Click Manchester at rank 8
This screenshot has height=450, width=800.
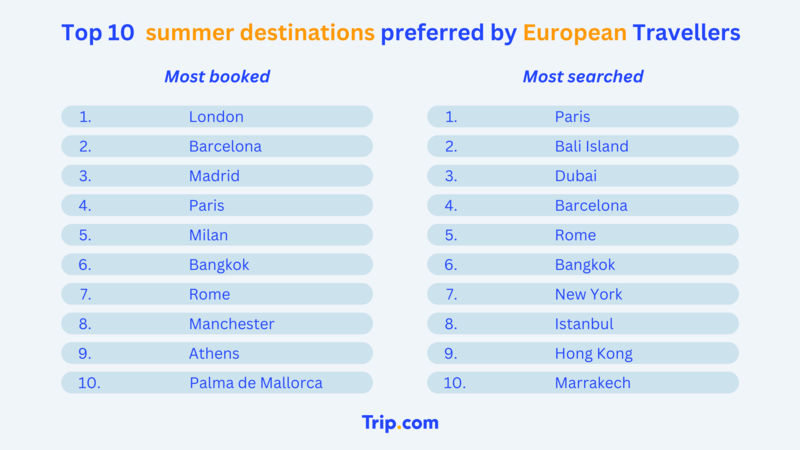217,323
